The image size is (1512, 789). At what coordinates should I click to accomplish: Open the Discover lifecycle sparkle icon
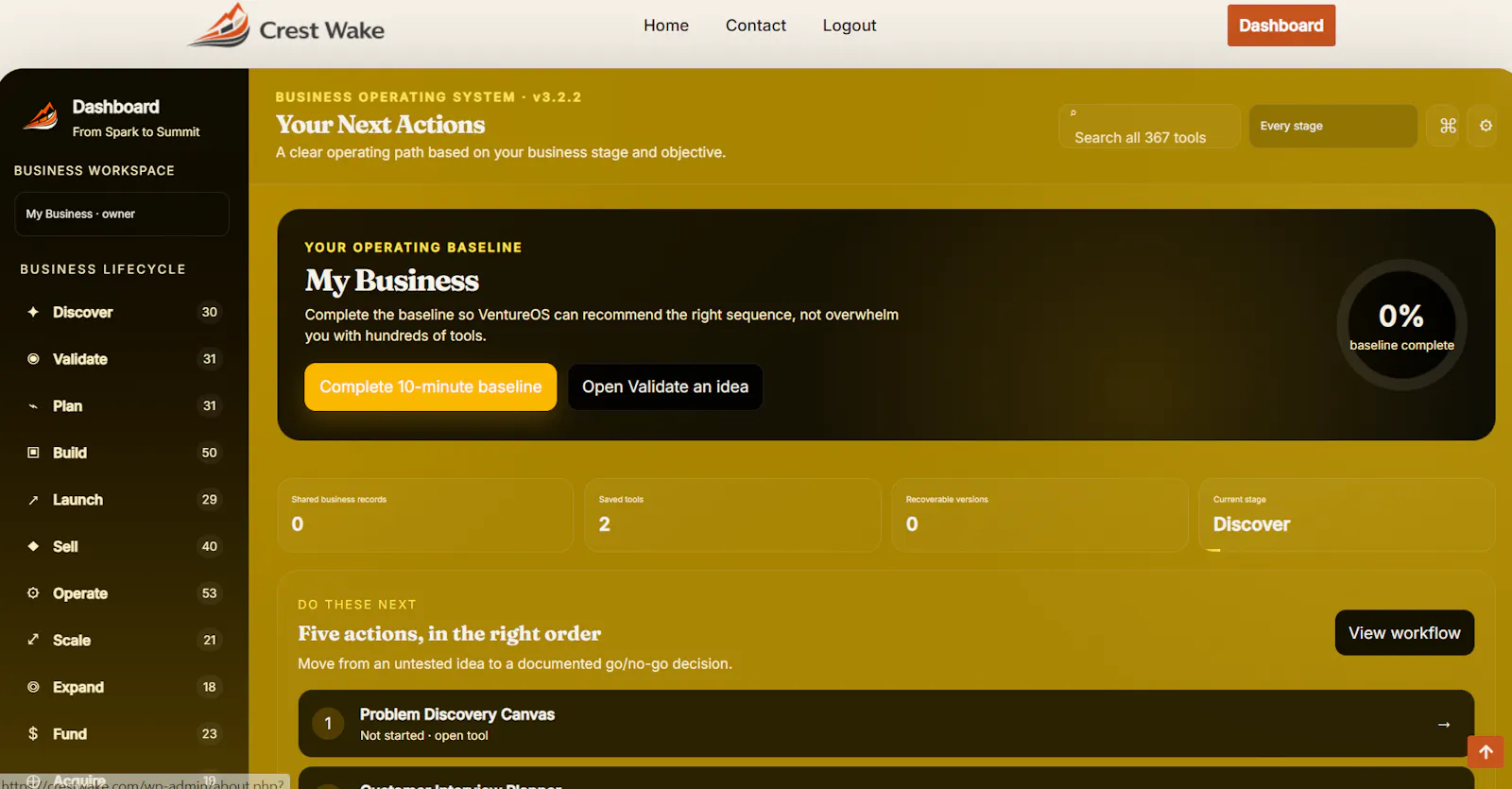33,312
